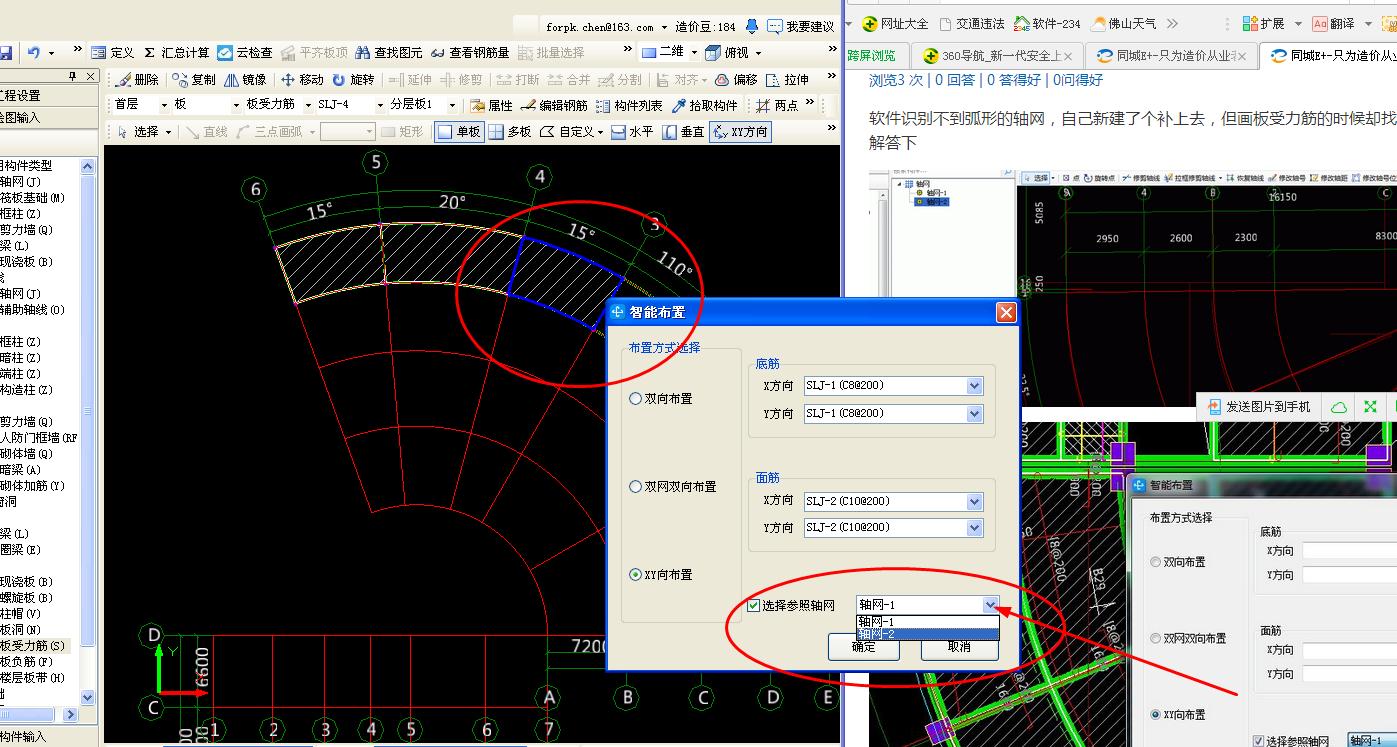Open 面筋 X方向 SLJ-2 dropdown
This screenshot has width=1397, height=747.
tap(975, 502)
